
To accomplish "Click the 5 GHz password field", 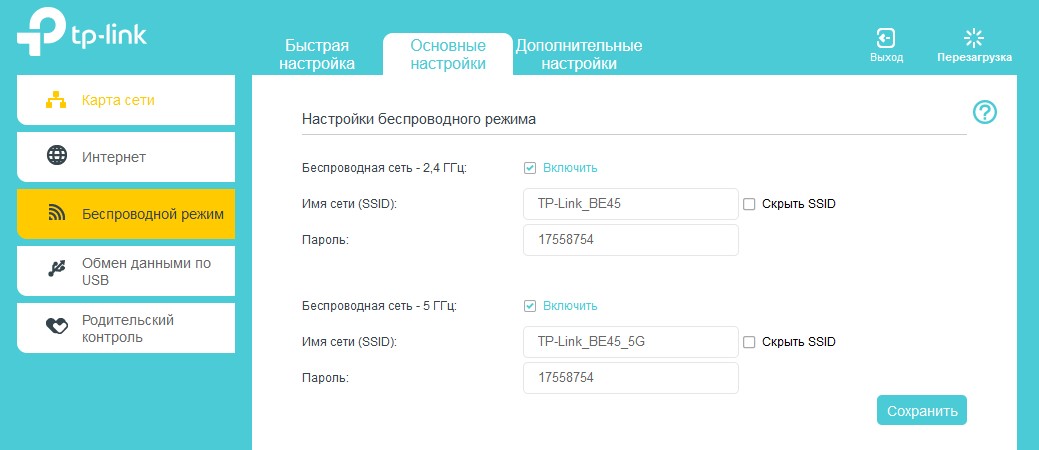I will [x=630, y=378].
